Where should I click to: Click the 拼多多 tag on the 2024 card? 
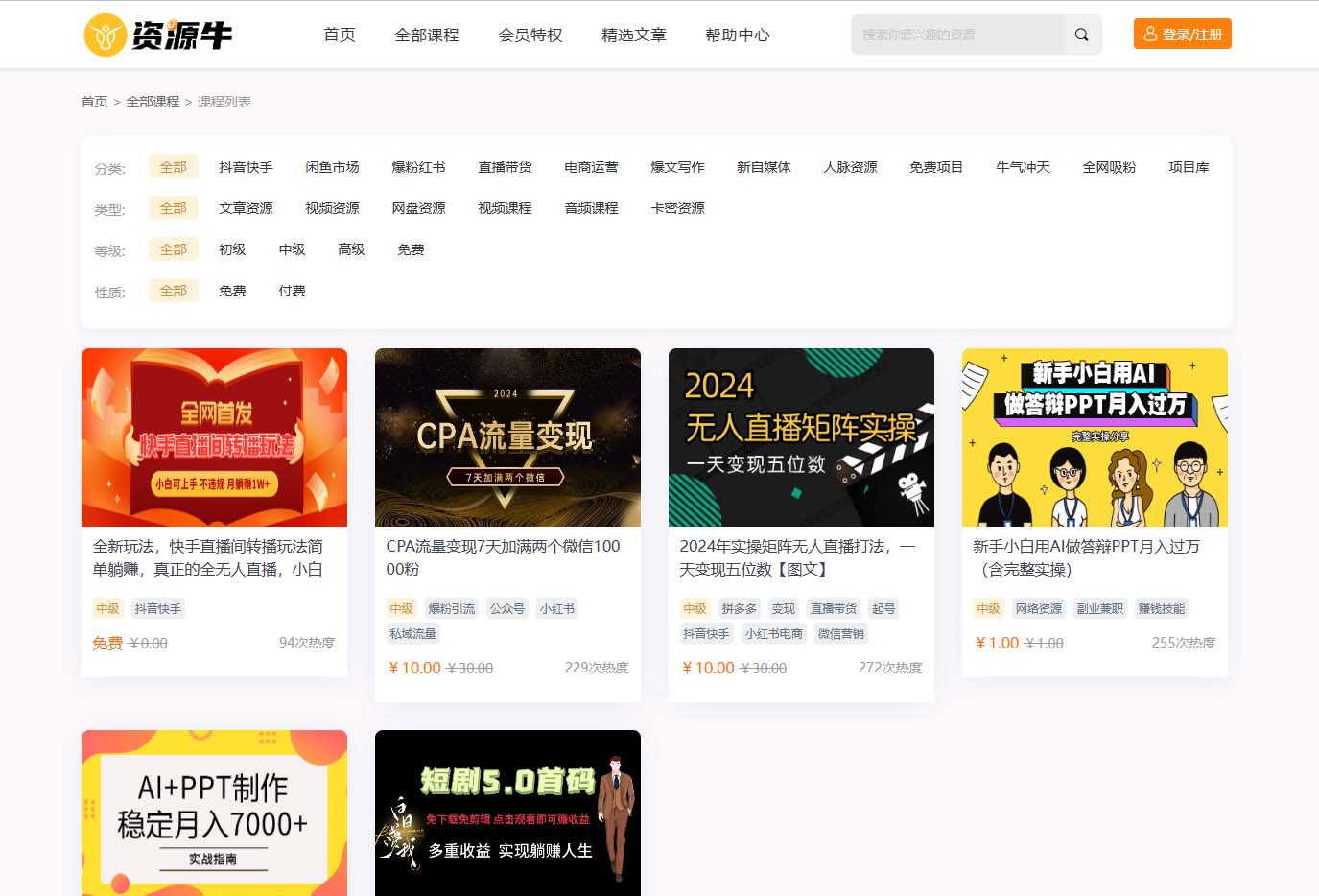point(739,607)
